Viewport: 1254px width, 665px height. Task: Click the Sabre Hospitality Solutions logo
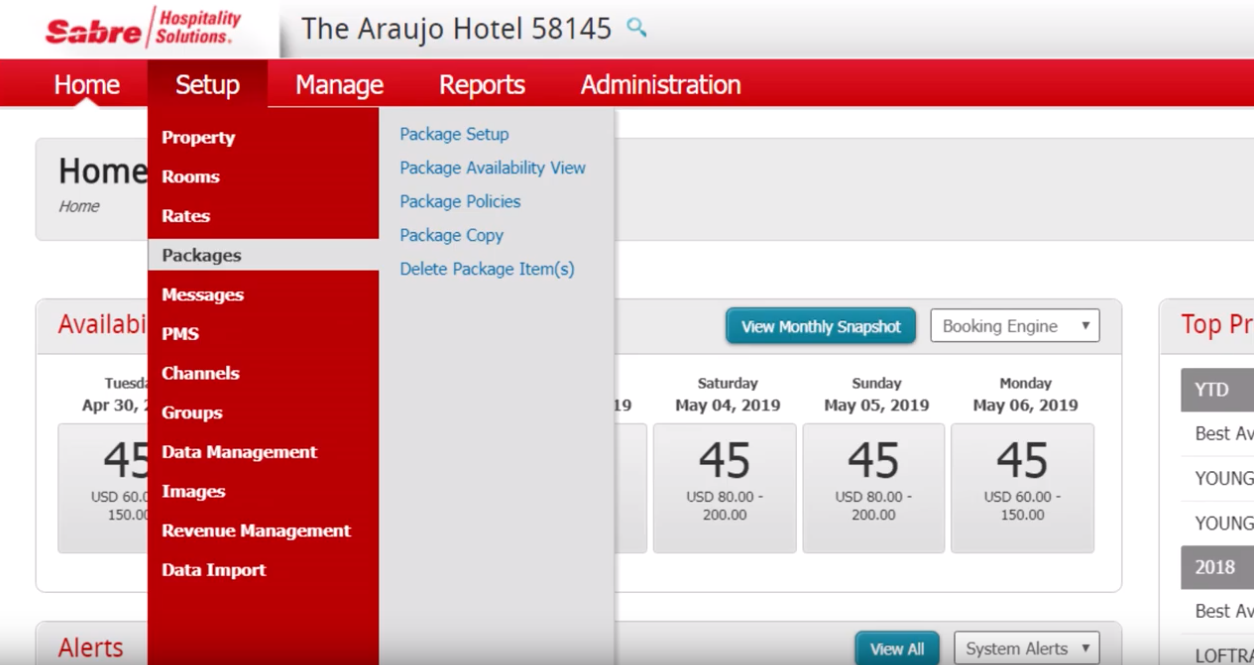pos(143,29)
